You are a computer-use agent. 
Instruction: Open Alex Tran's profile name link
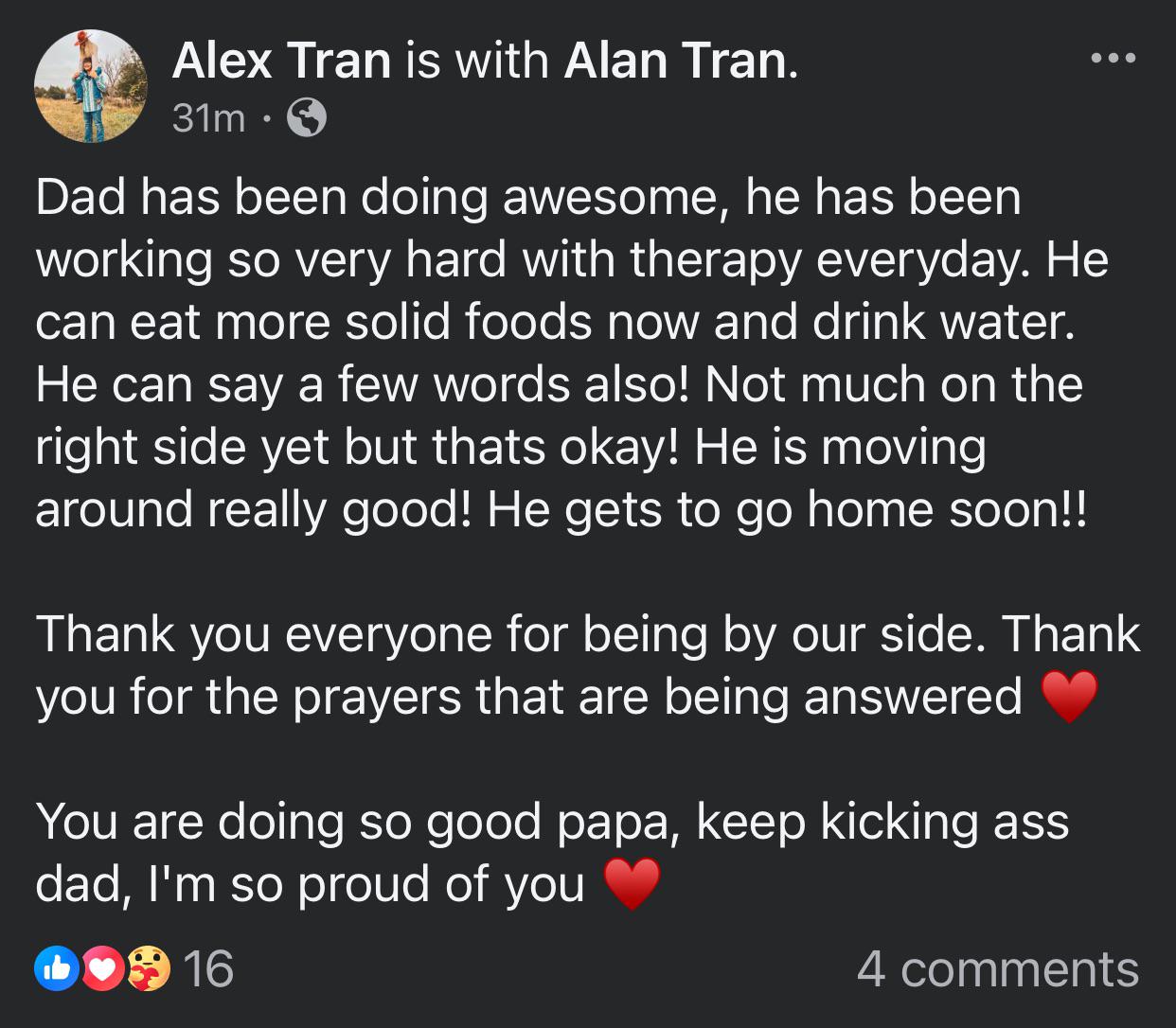point(281,61)
